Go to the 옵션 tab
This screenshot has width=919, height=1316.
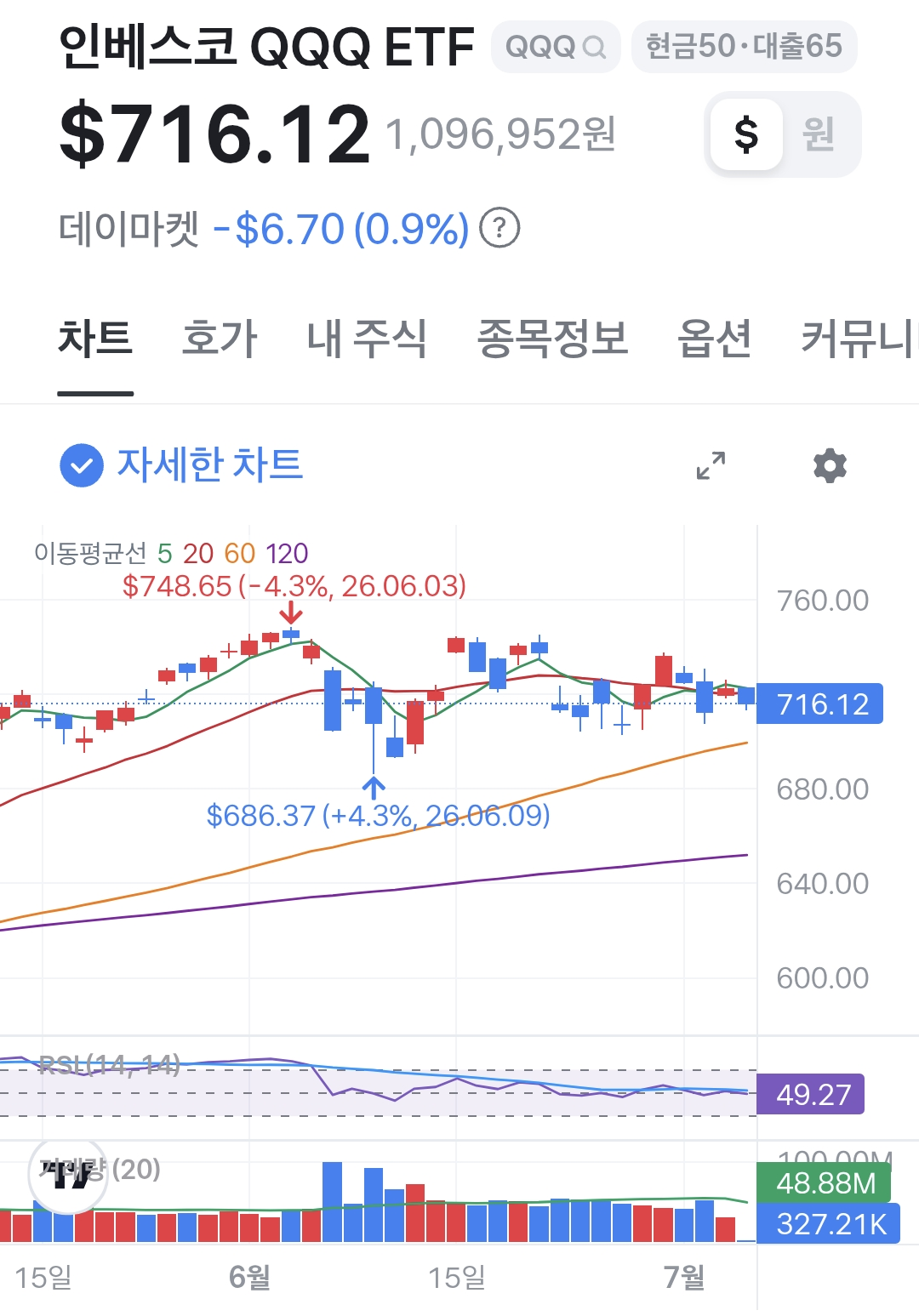click(x=714, y=339)
